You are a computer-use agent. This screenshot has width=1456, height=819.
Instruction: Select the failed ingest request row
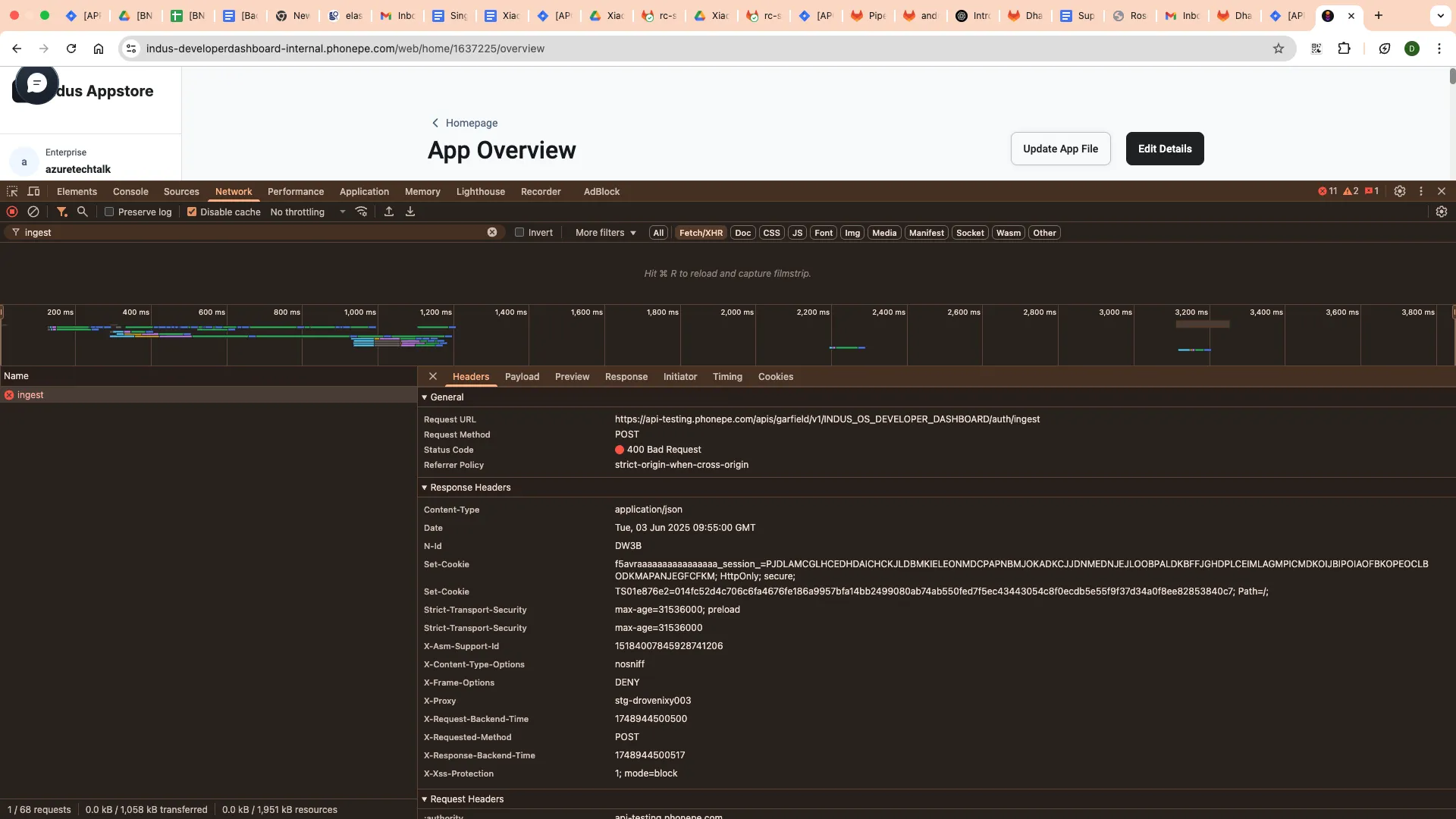click(x=209, y=395)
